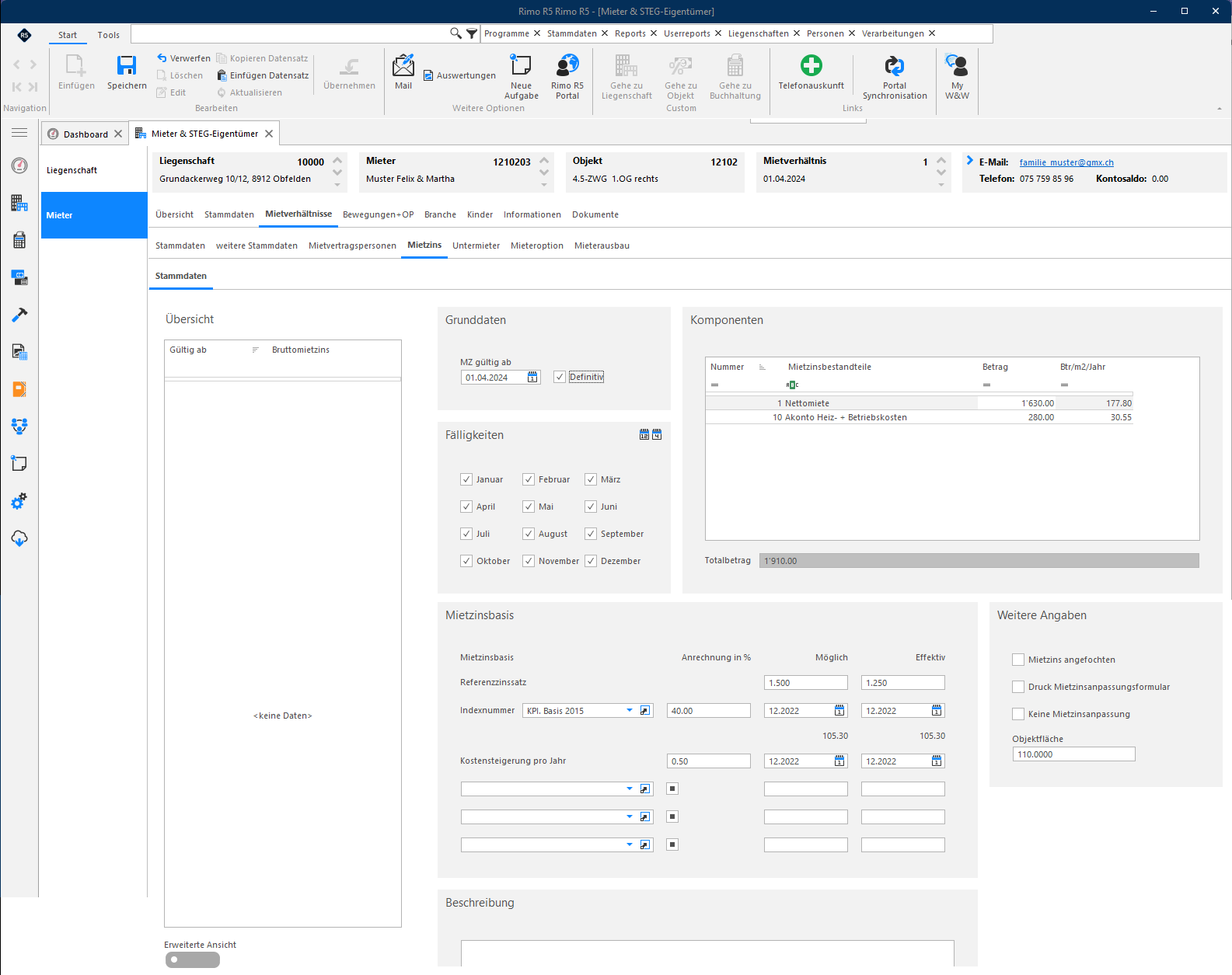This screenshot has height=975, width=1232.
Task: Uncheck März due month
Action: (x=591, y=479)
